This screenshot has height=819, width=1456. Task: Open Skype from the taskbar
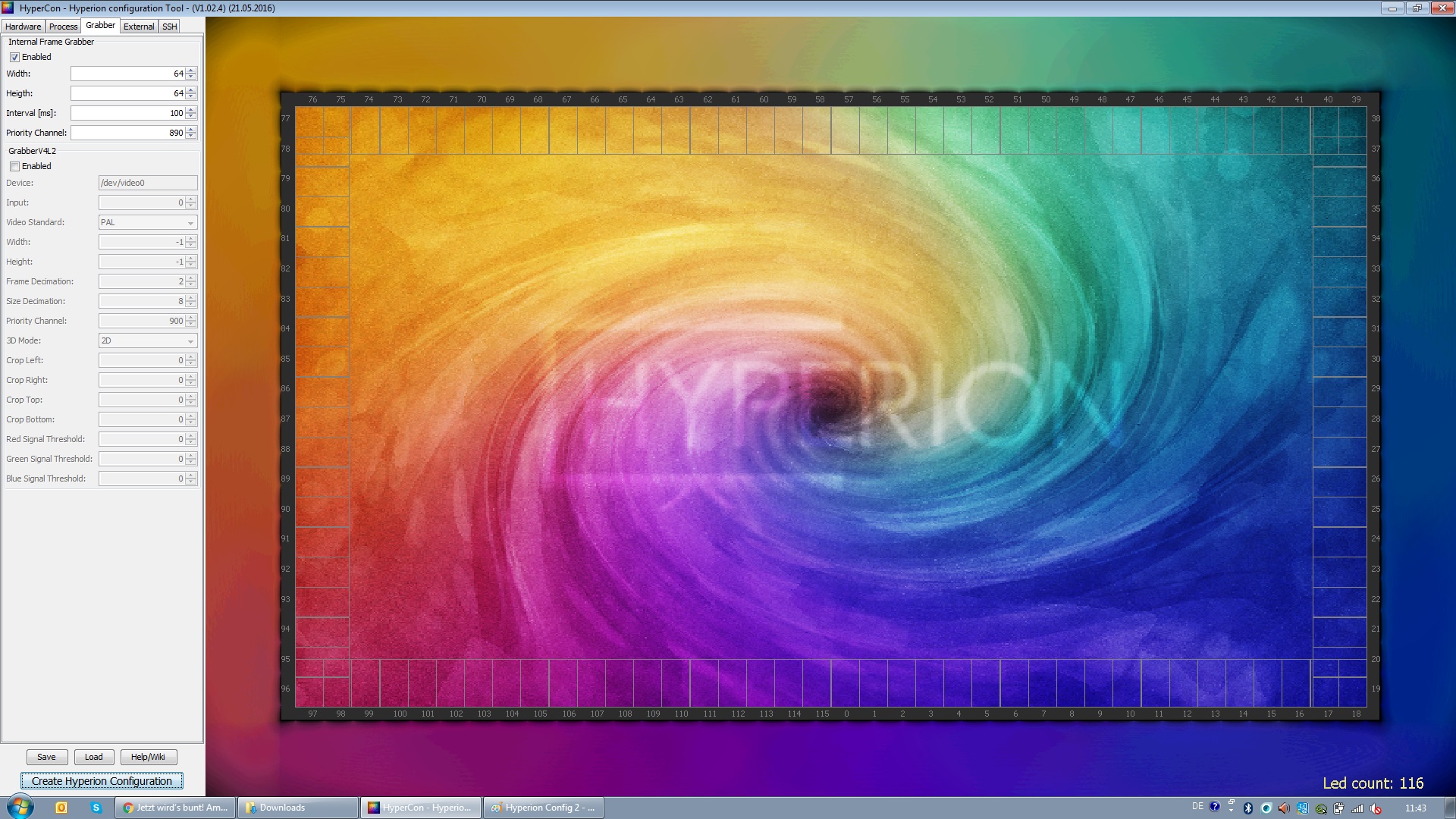point(96,808)
